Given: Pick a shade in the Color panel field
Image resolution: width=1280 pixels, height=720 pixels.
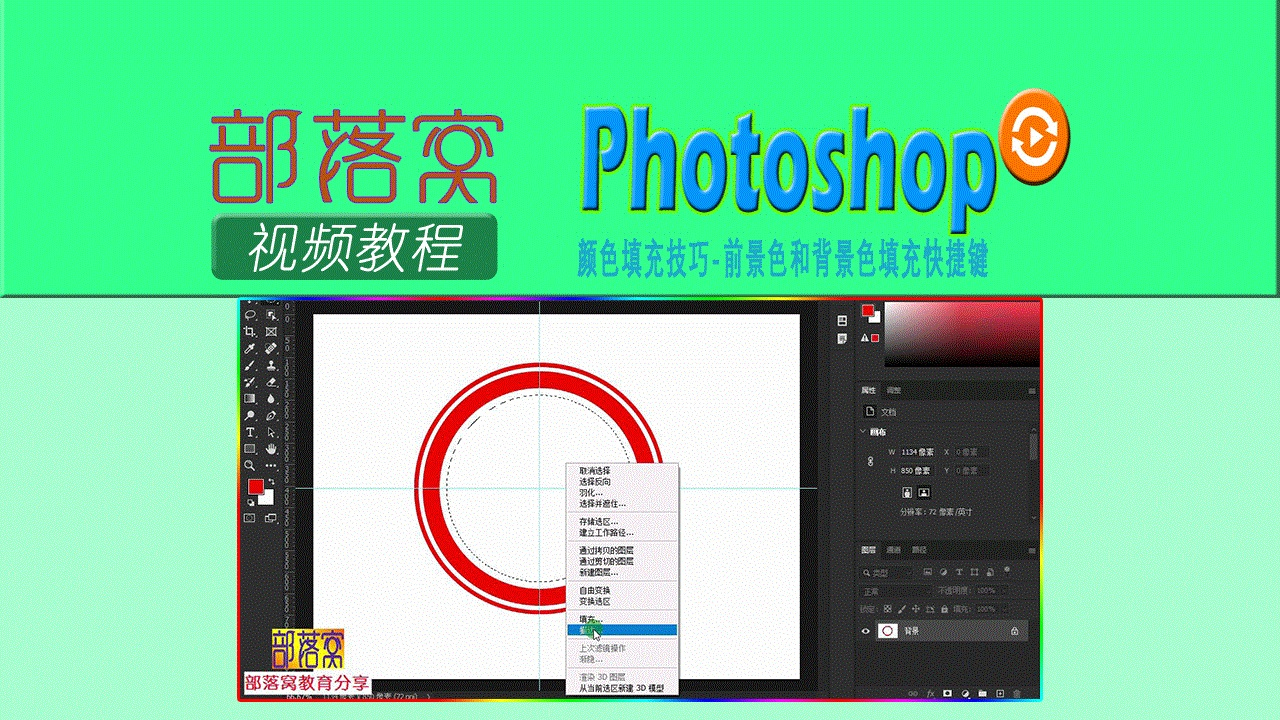Looking at the screenshot, I should (x=960, y=335).
